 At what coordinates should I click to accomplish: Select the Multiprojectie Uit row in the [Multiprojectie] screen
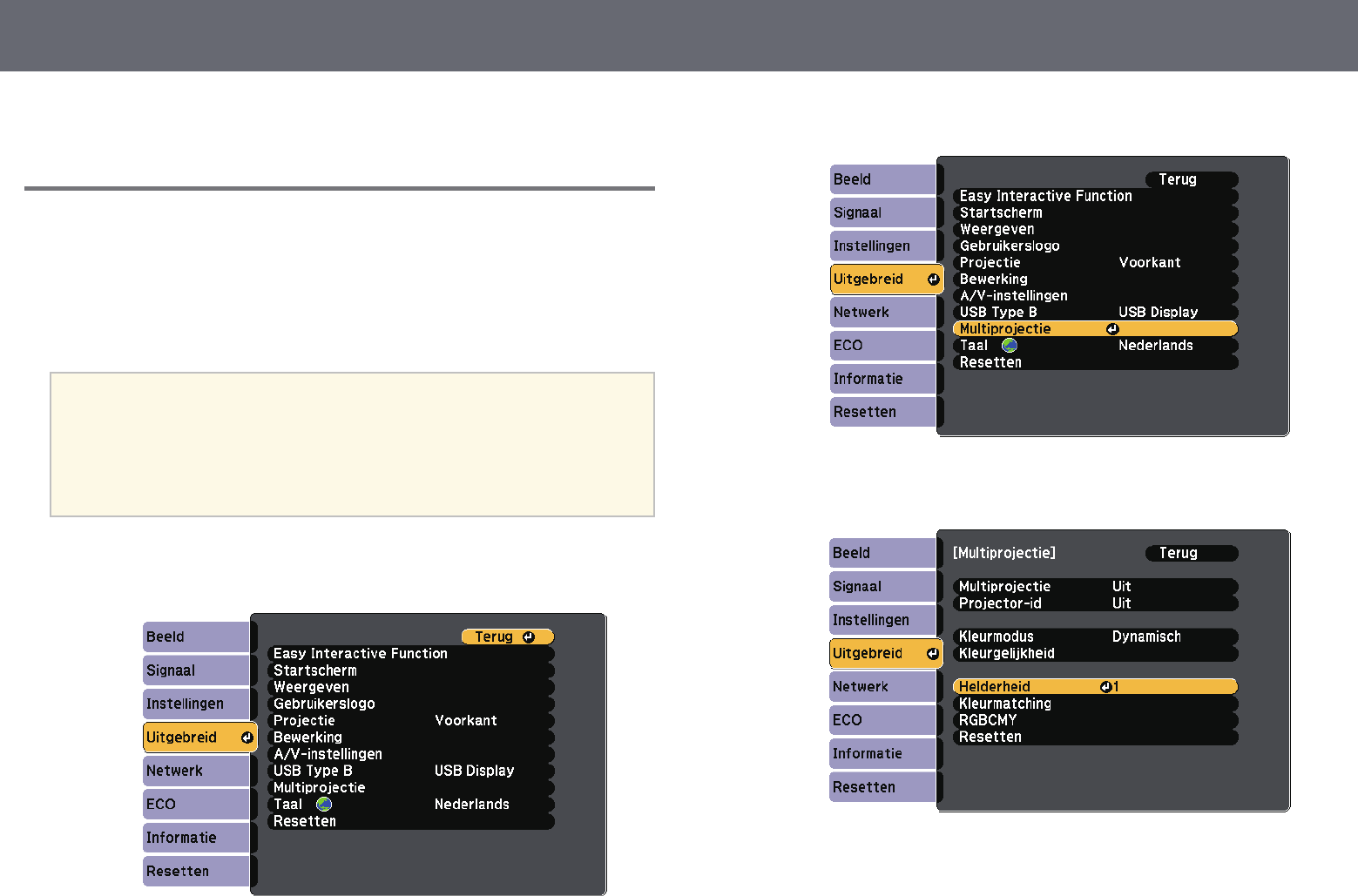coord(1096,587)
